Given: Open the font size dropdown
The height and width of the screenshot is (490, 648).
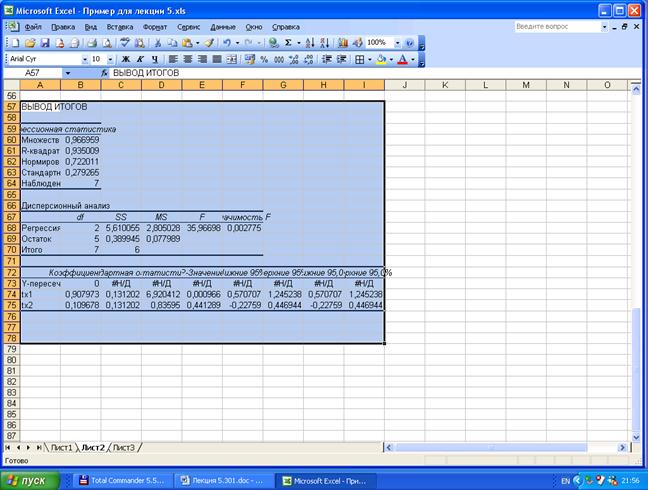Looking at the screenshot, I should (x=110, y=59).
